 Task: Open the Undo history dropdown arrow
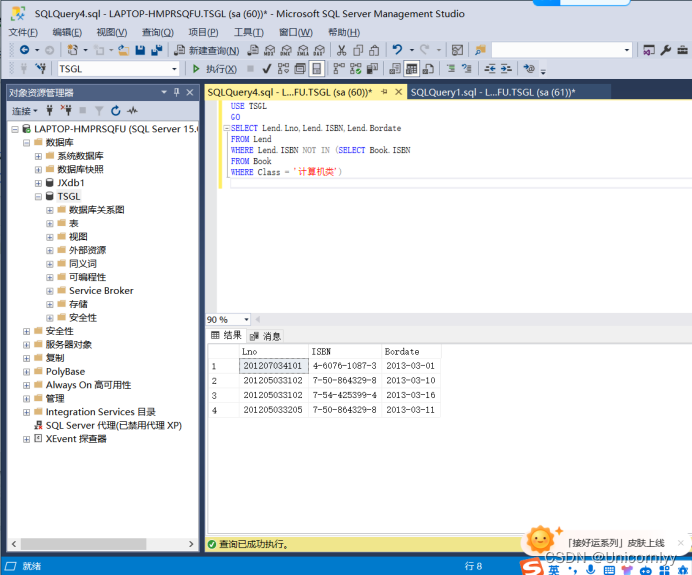click(x=412, y=50)
